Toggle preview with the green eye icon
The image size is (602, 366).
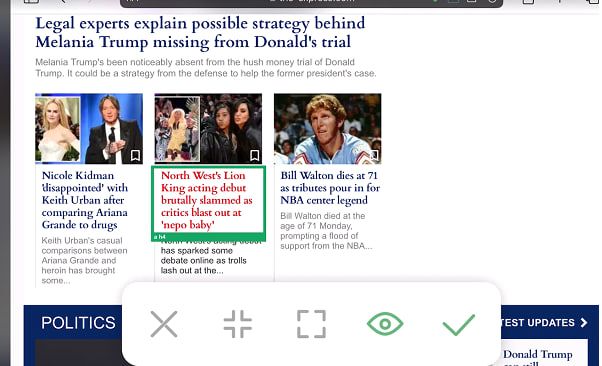point(385,324)
